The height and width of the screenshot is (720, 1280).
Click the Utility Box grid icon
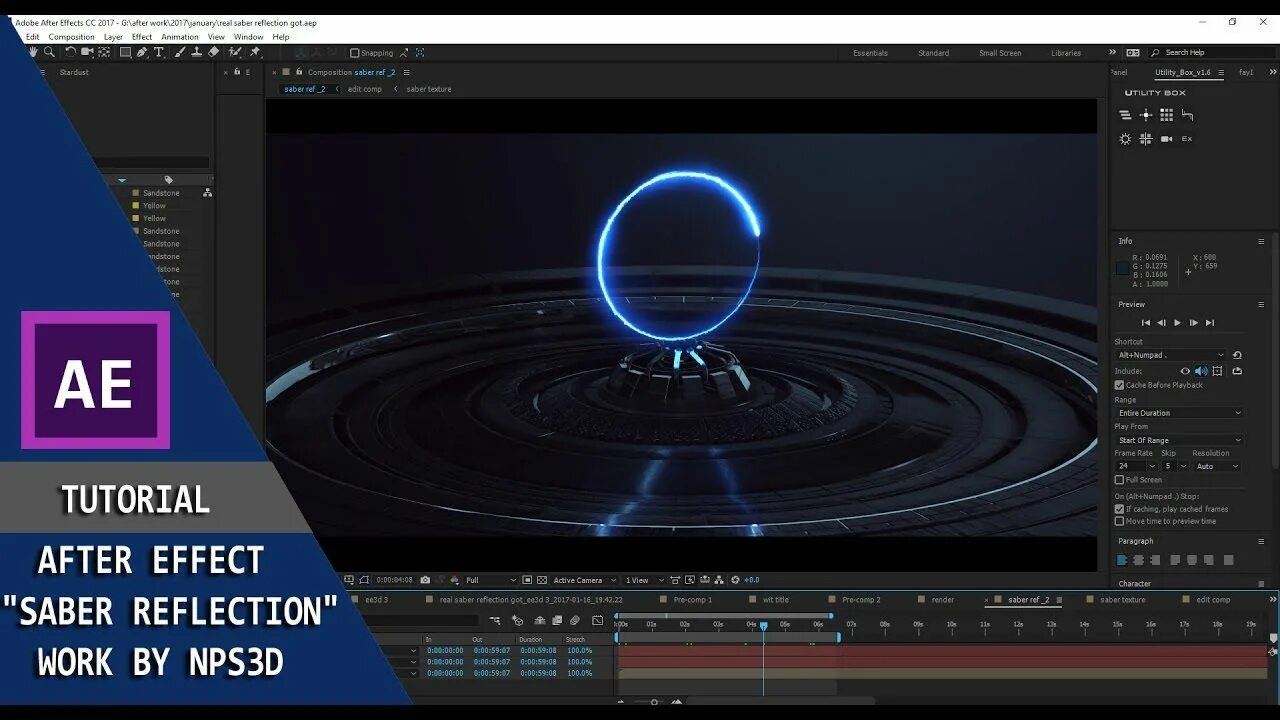1166,115
